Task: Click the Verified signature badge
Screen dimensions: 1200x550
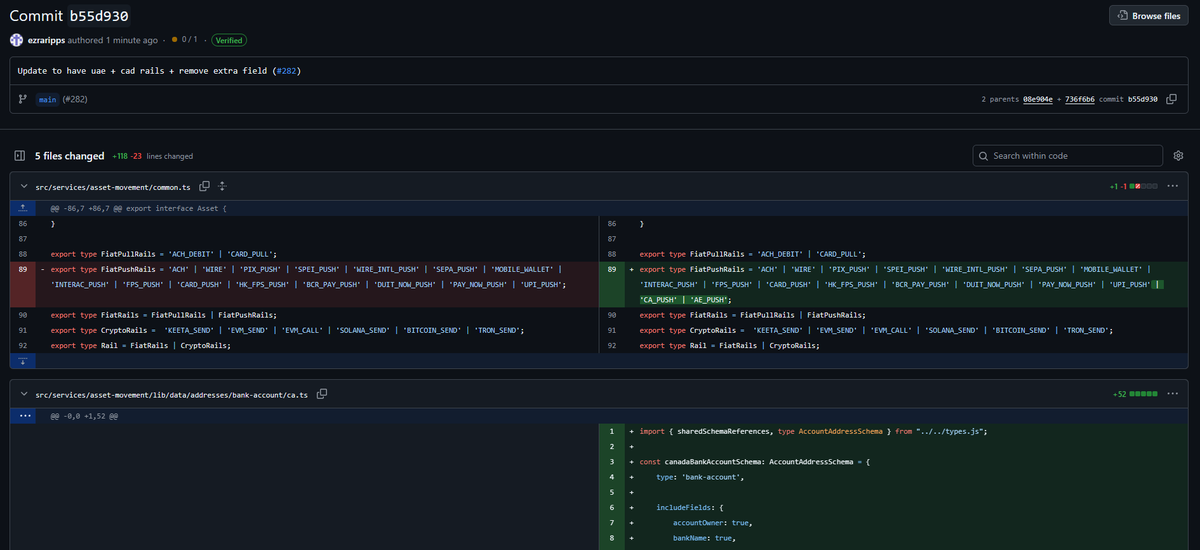Action: click(229, 40)
